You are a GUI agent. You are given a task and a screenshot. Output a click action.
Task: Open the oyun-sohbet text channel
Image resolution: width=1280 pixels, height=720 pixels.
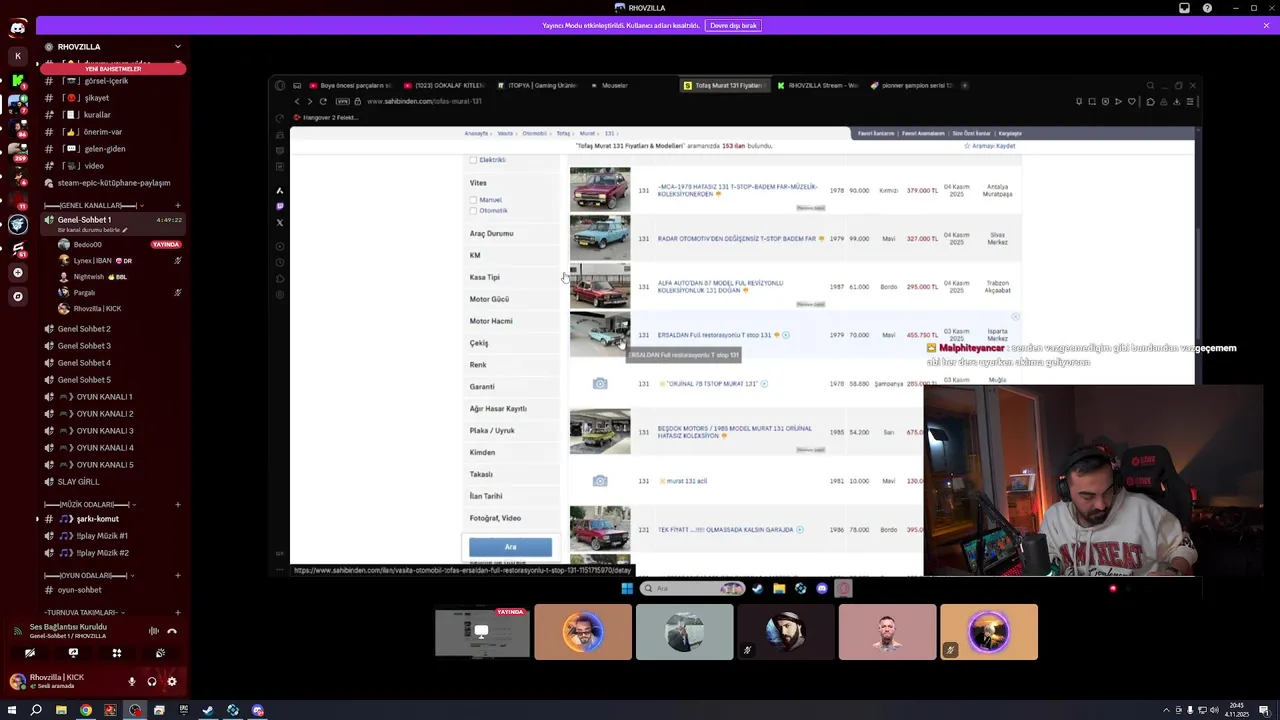pyautogui.click(x=79, y=590)
